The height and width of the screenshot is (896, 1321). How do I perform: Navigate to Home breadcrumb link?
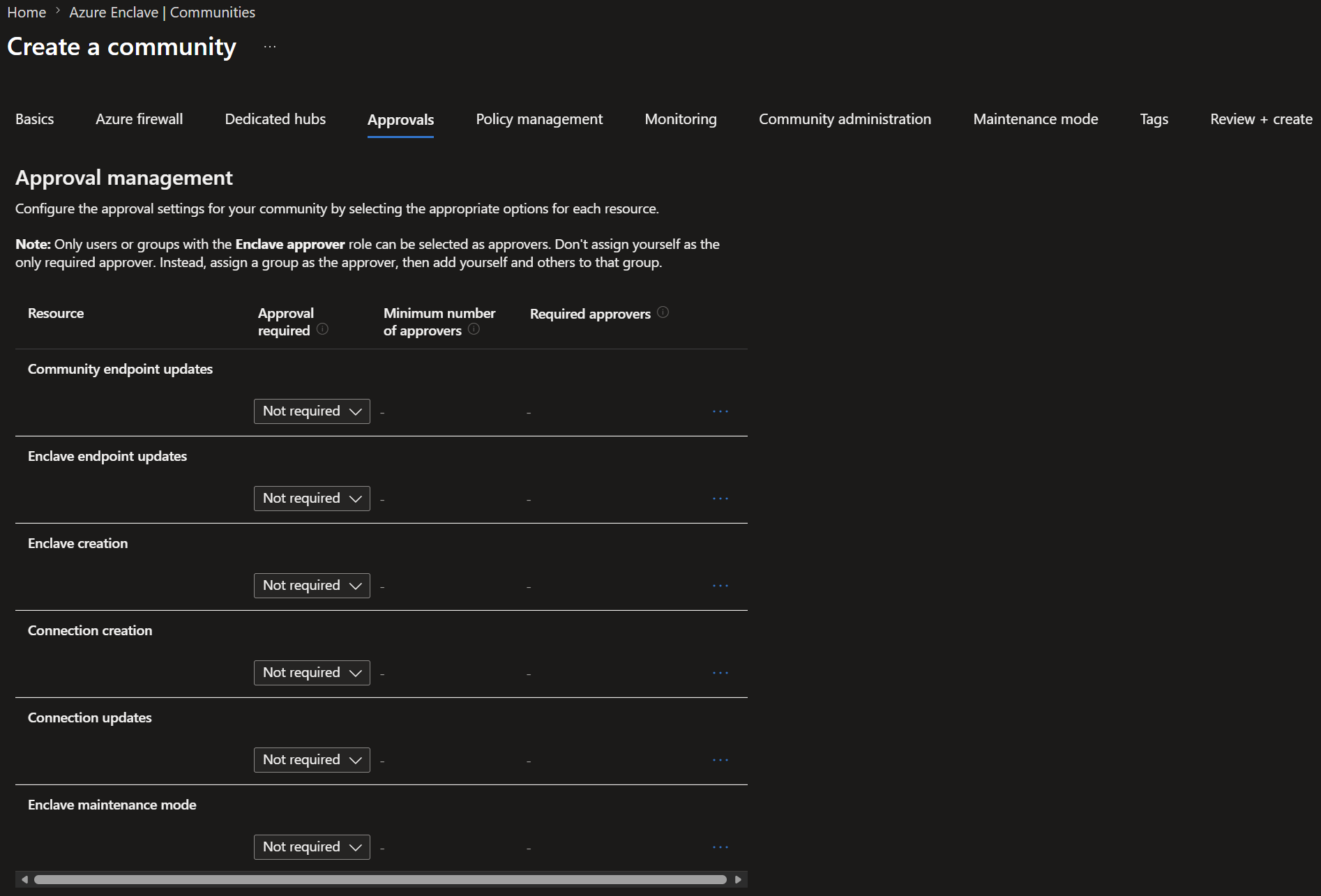(27, 13)
